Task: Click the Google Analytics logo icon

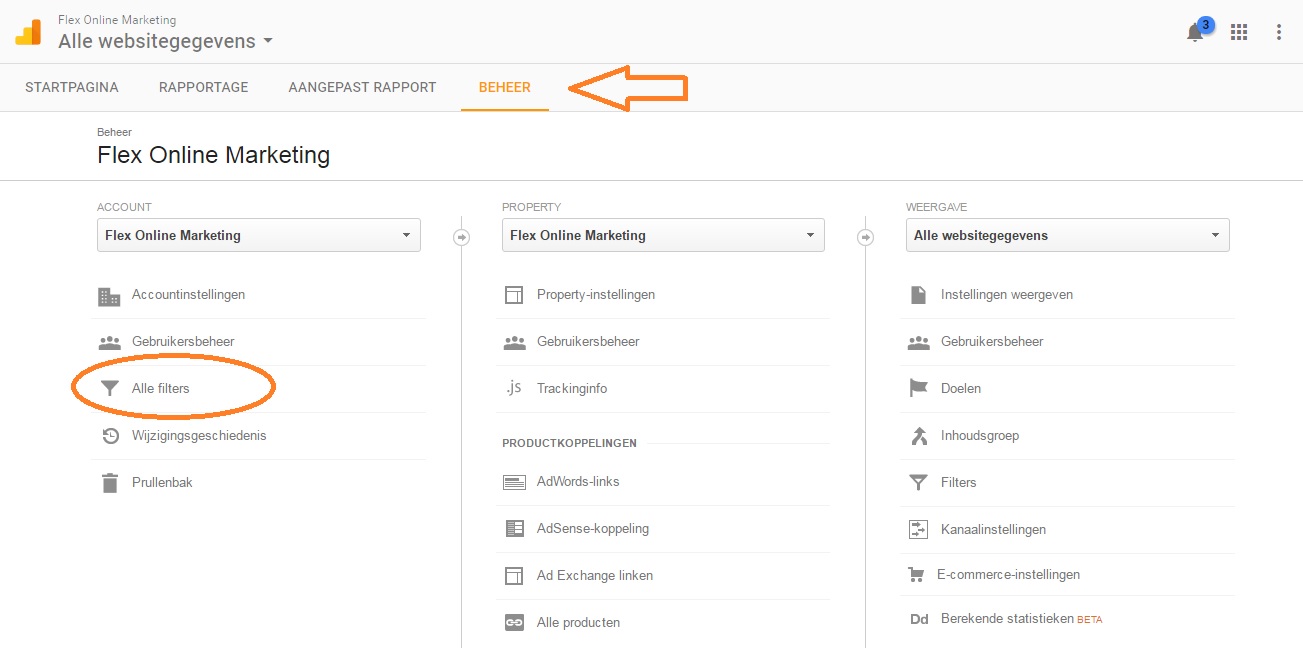Action: coord(28,32)
